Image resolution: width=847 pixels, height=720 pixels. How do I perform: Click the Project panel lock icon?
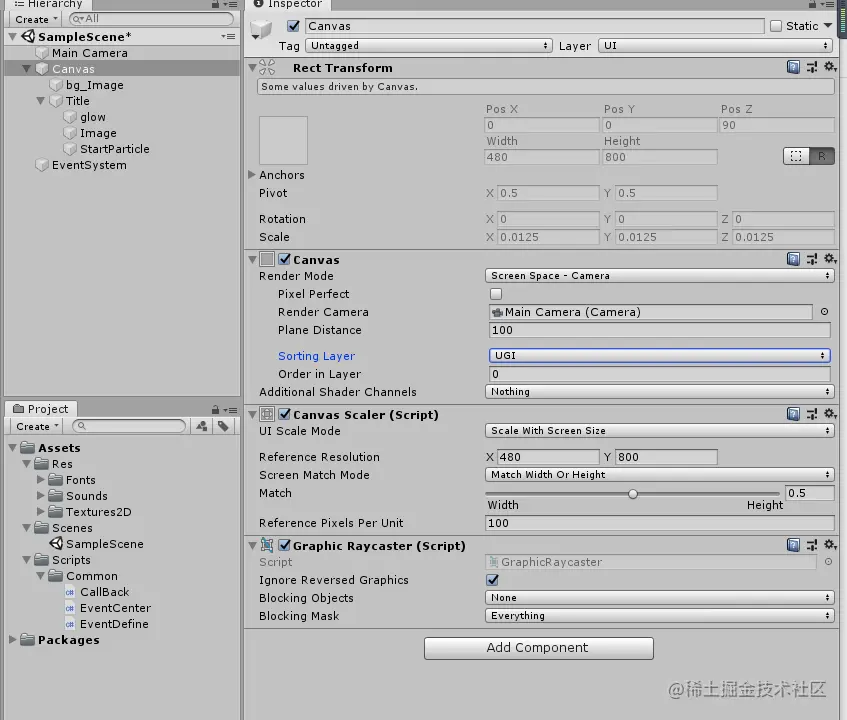pyautogui.click(x=216, y=409)
